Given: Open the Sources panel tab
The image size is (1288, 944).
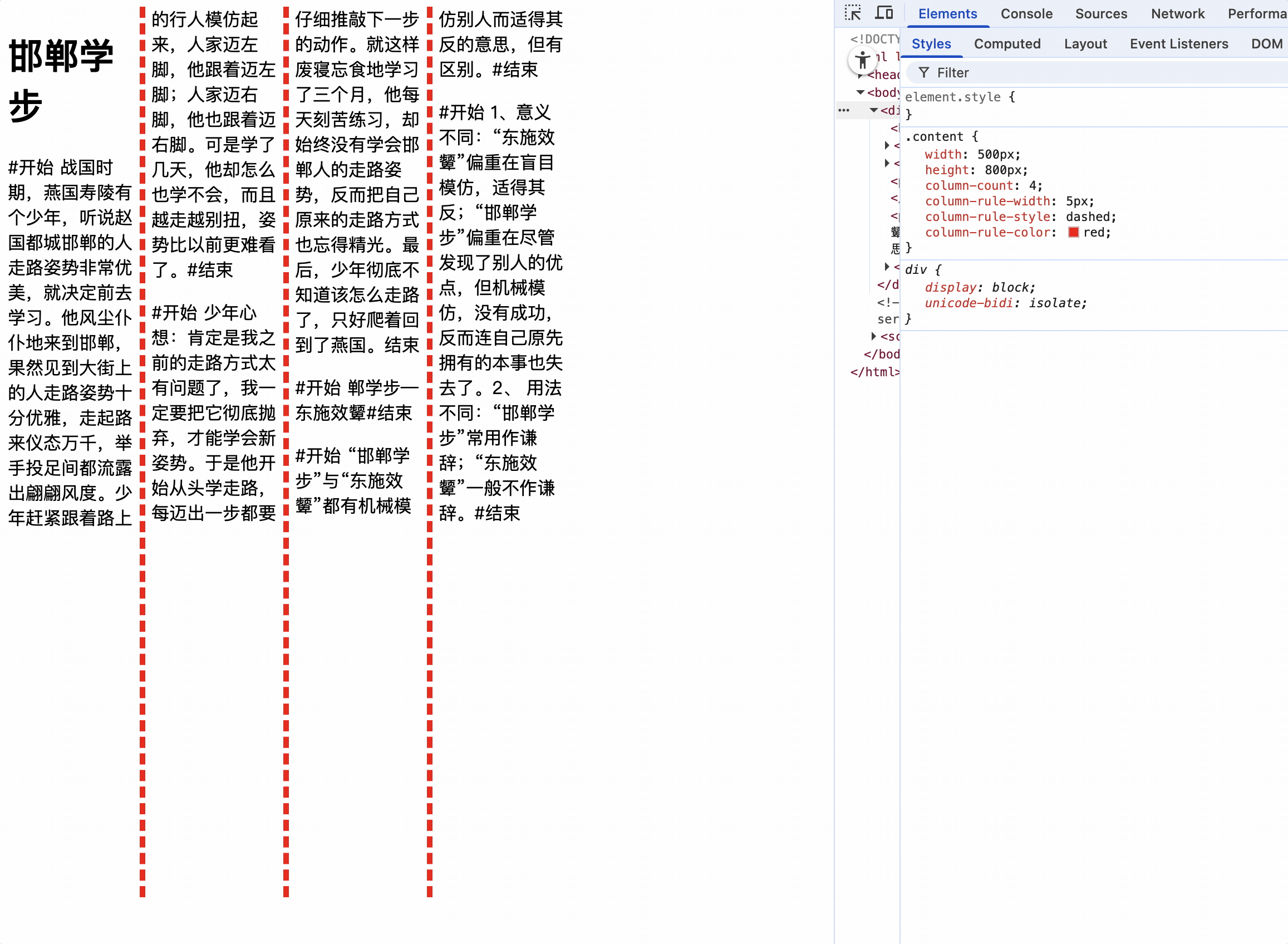Looking at the screenshot, I should pyautogui.click(x=1100, y=14).
